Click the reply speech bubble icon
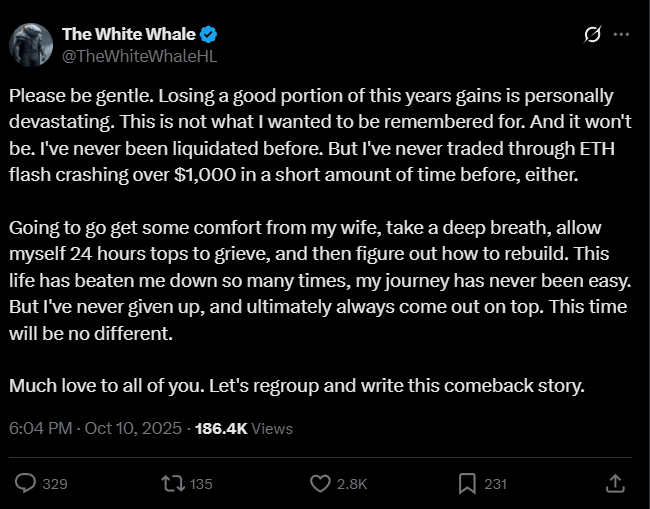Image resolution: width=650 pixels, height=509 pixels. (x=26, y=484)
